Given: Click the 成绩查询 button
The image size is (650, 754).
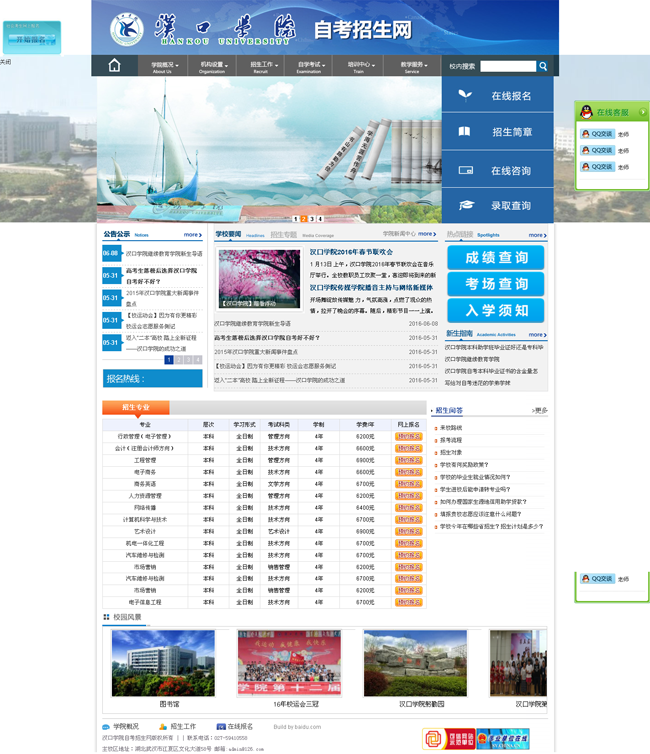Looking at the screenshot, I should 496,258.
